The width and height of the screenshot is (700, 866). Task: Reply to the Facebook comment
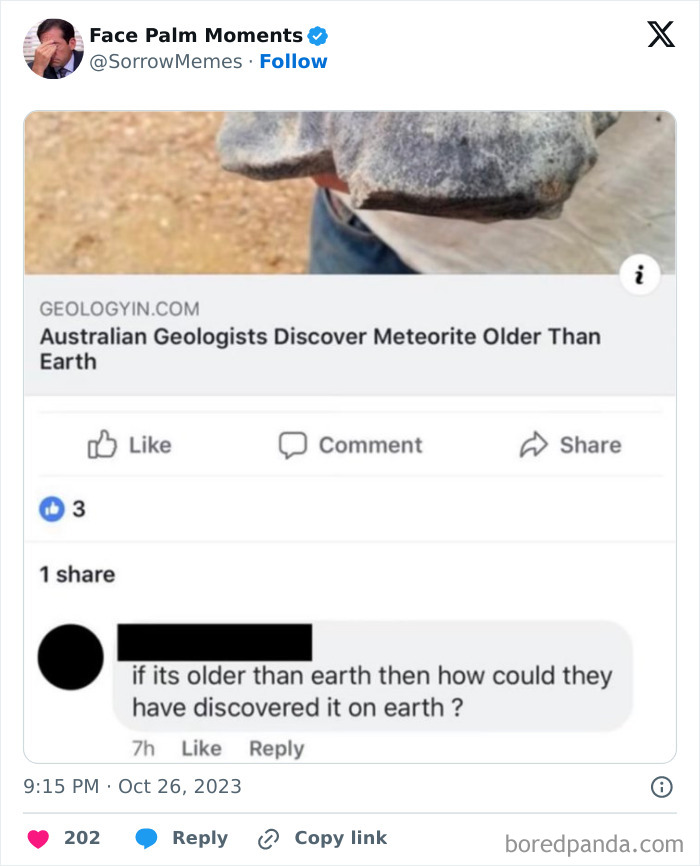(276, 748)
